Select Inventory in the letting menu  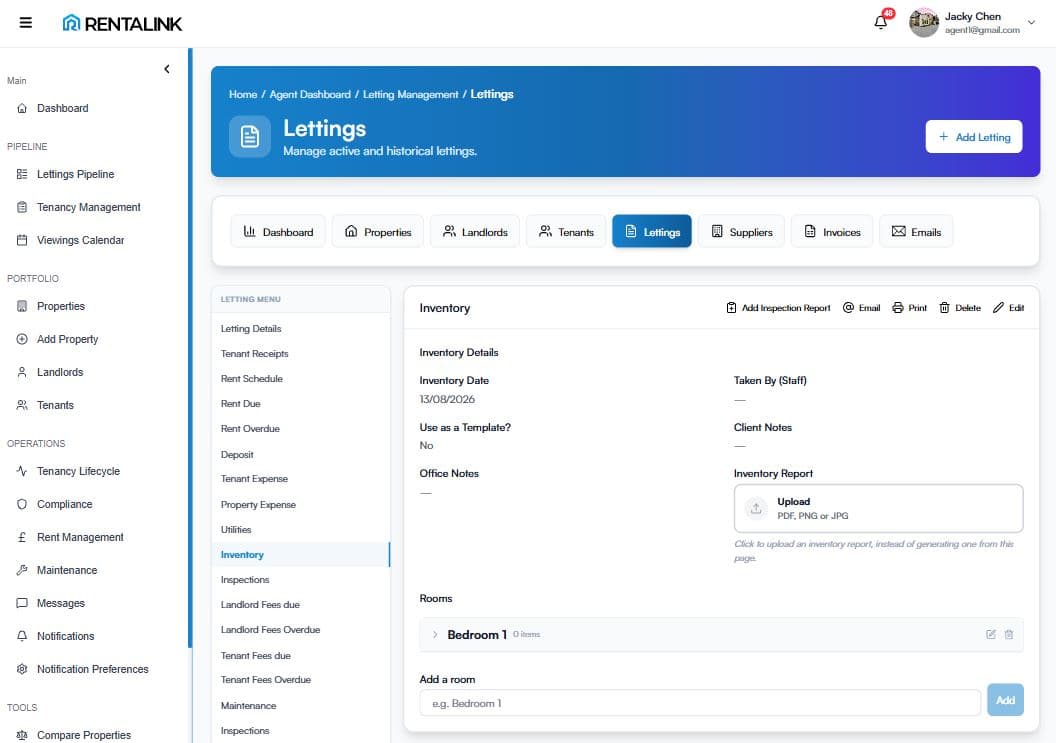[300, 554]
